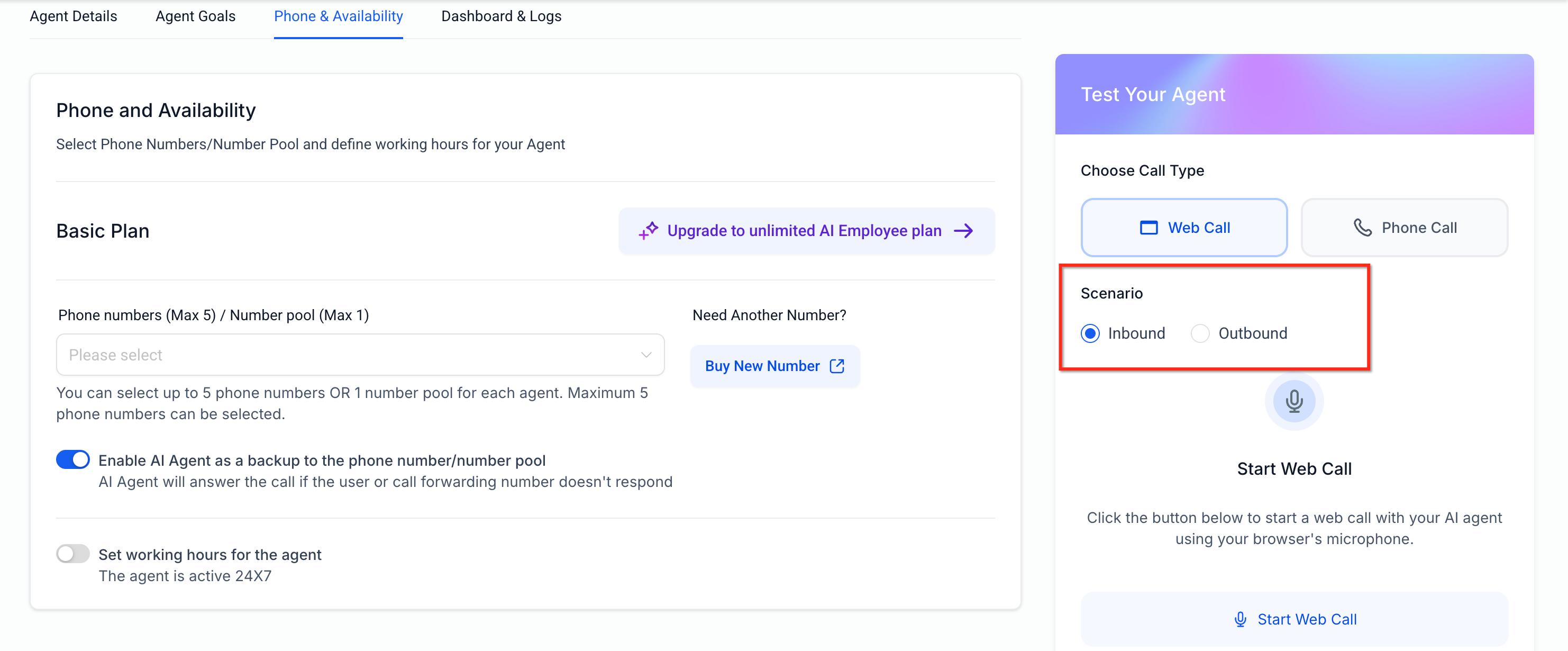Click Upgrade to unlimited AI Employee plan

804,231
